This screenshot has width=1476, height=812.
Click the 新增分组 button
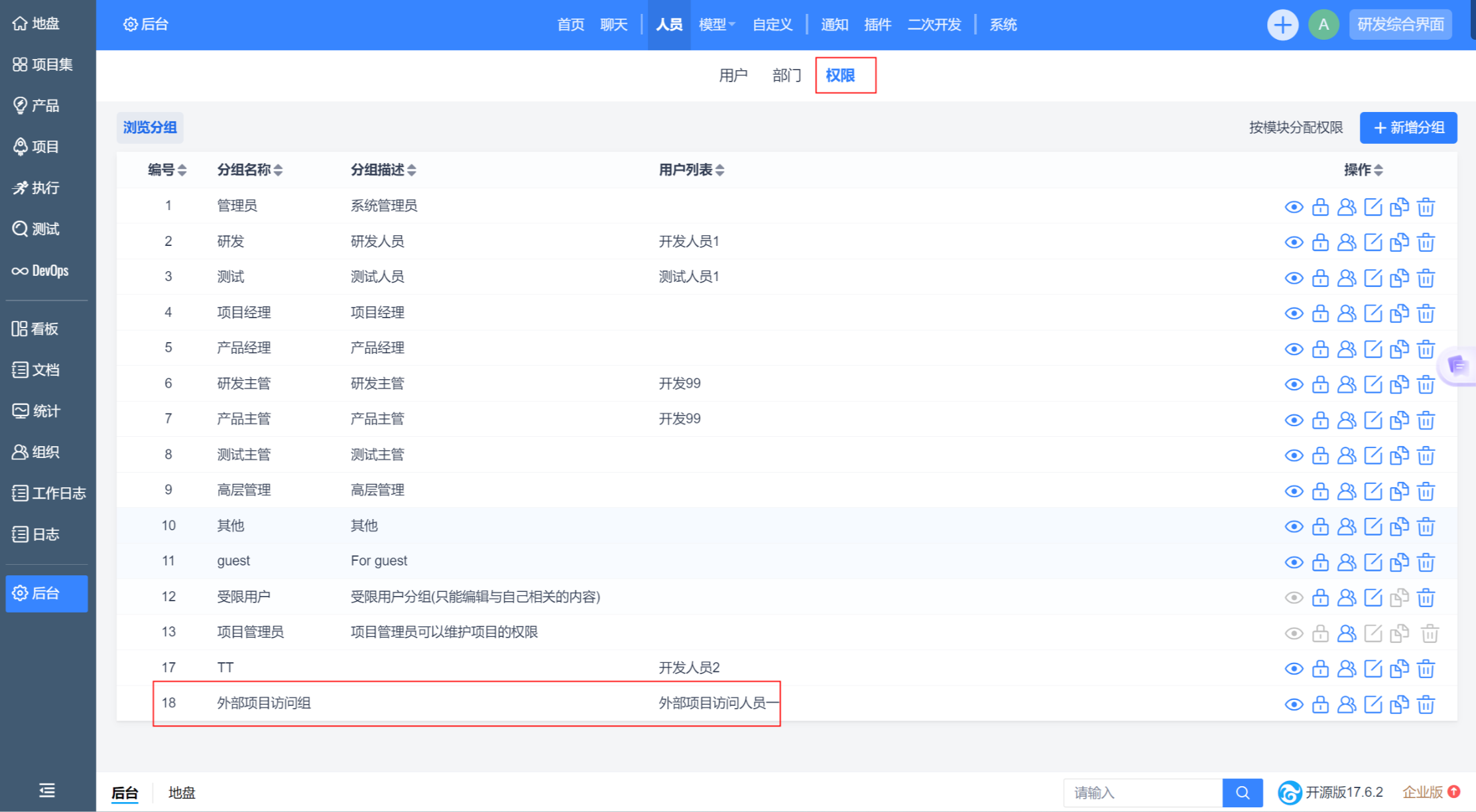[1408, 127]
